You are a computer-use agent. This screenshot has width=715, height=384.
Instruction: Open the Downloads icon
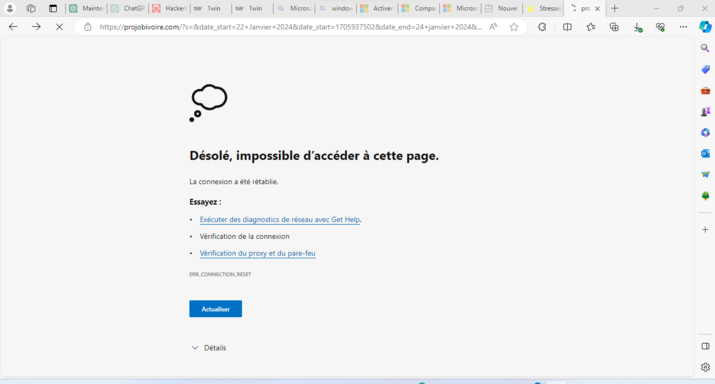(637, 27)
